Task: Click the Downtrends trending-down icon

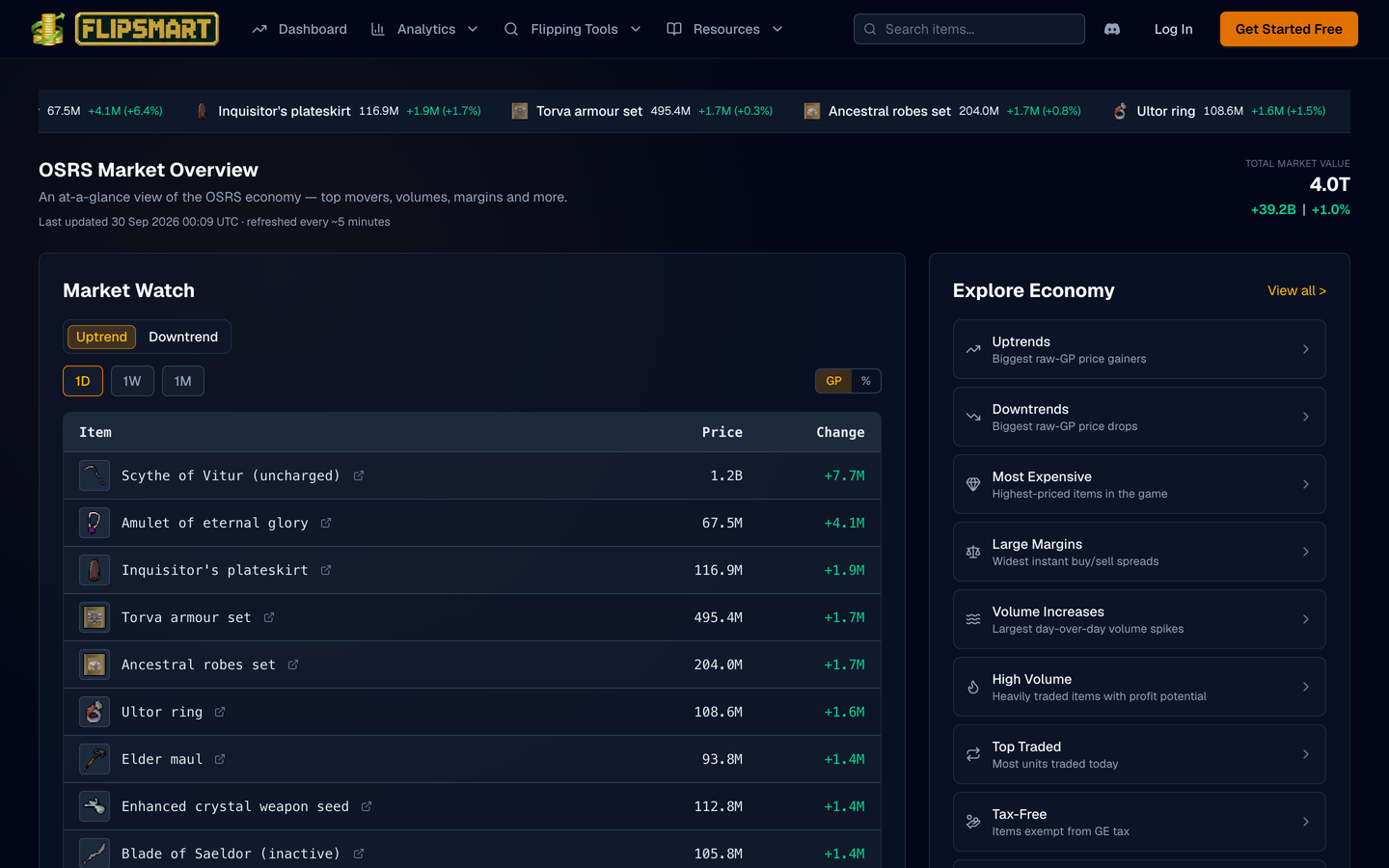Action: pyautogui.click(x=973, y=417)
